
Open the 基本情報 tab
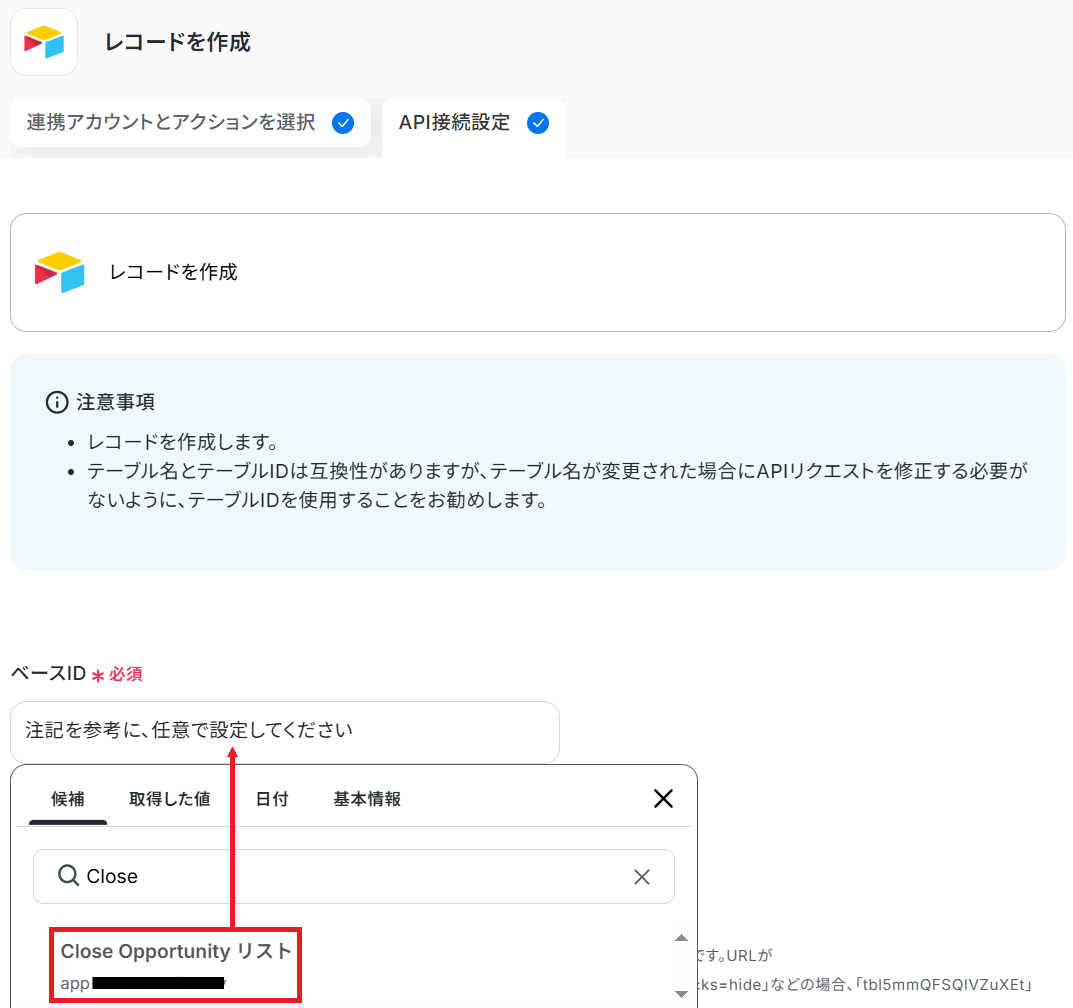click(x=367, y=799)
